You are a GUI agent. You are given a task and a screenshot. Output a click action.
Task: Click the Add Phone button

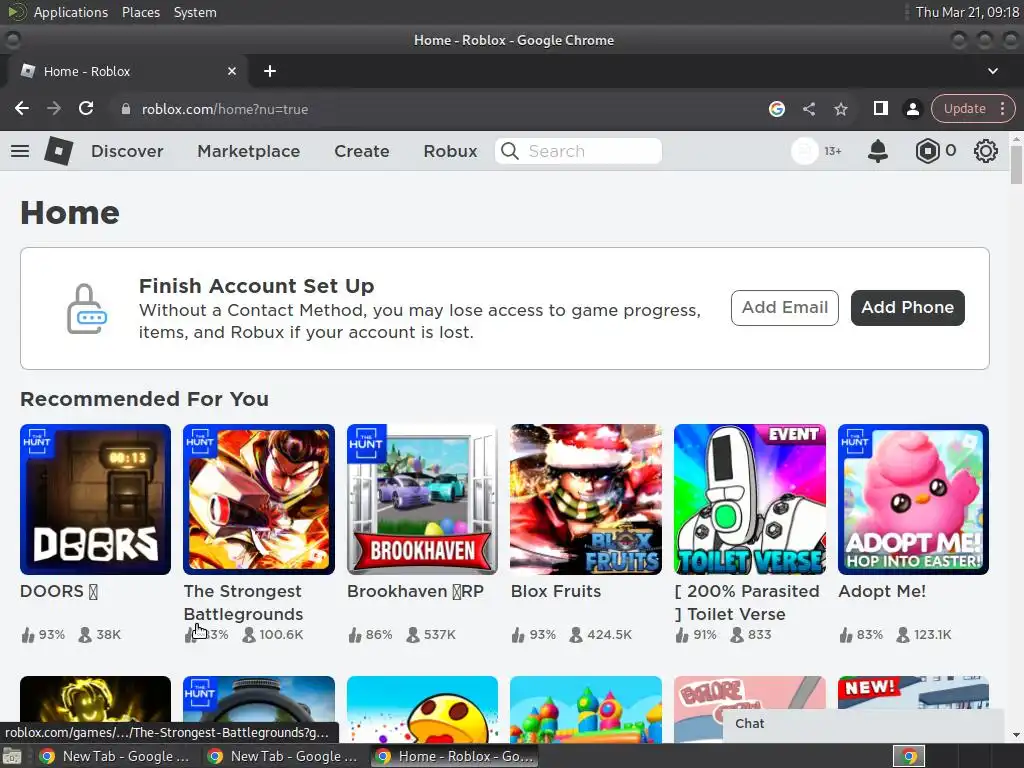tap(907, 308)
